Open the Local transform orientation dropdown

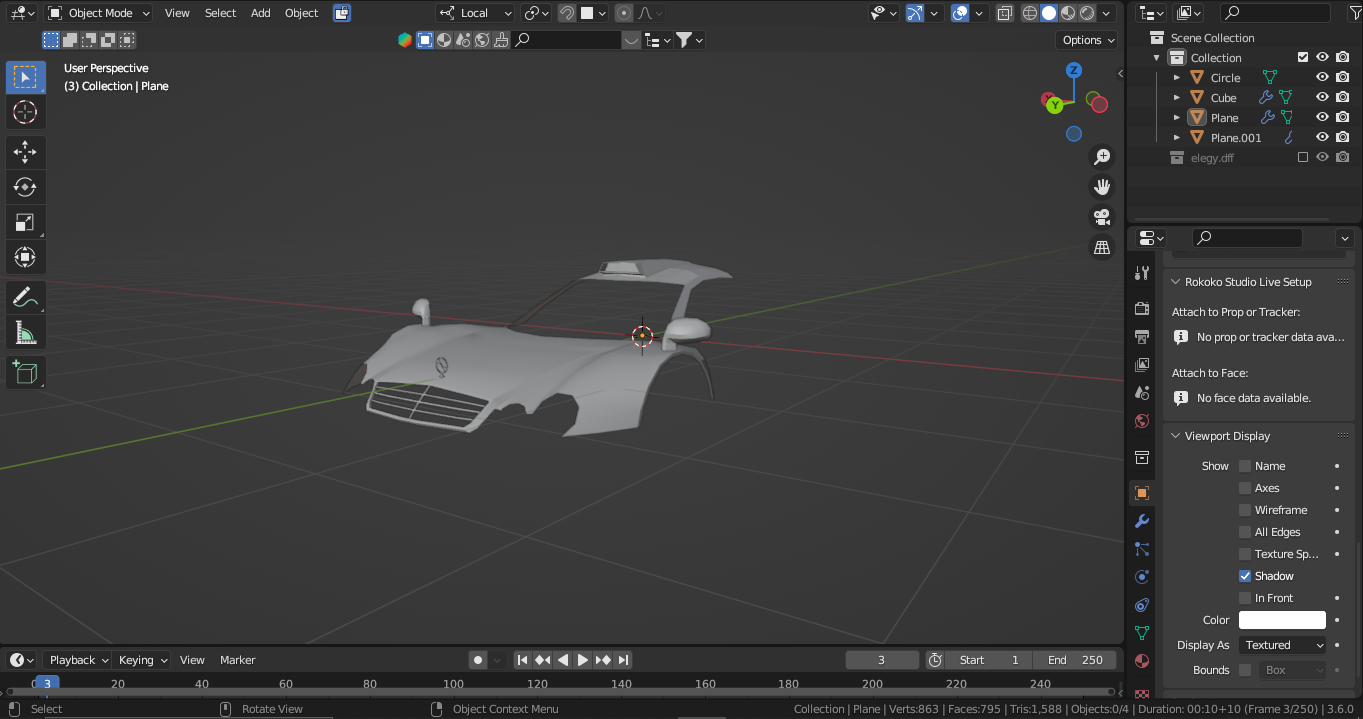(x=475, y=13)
